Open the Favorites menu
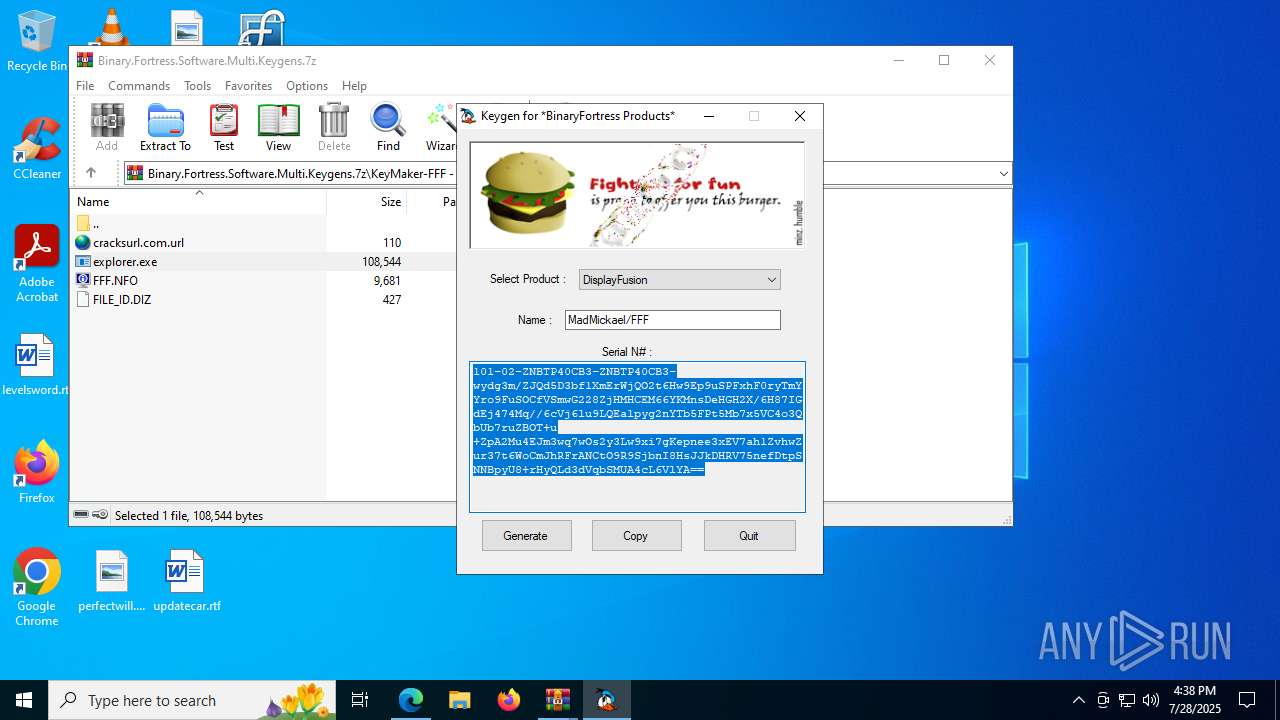The width and height of the screenshot is (1280, 720). pyautogui.click(x=248, y=86)
